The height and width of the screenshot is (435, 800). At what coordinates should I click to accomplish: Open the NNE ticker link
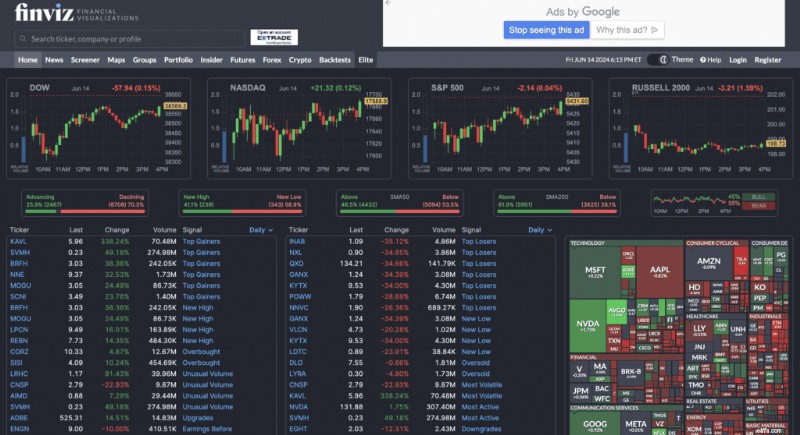pyautogui.click(x=17, y=274)
